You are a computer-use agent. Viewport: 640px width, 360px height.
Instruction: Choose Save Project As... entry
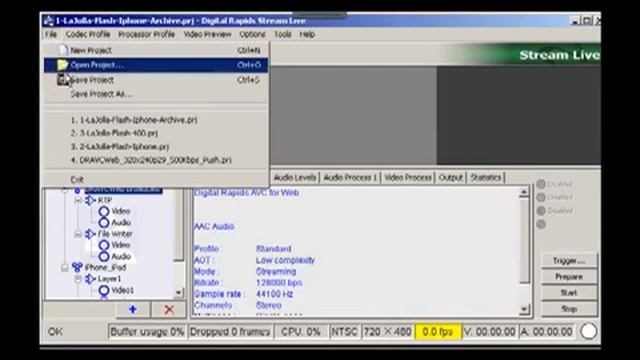tap(156, 94)
